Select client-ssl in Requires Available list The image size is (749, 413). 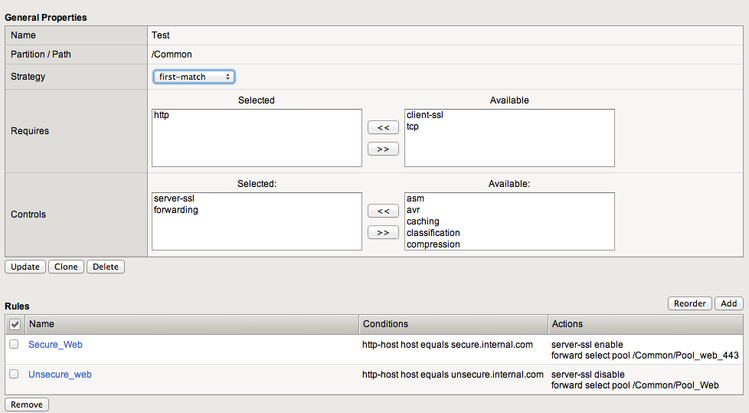point(424,116)
